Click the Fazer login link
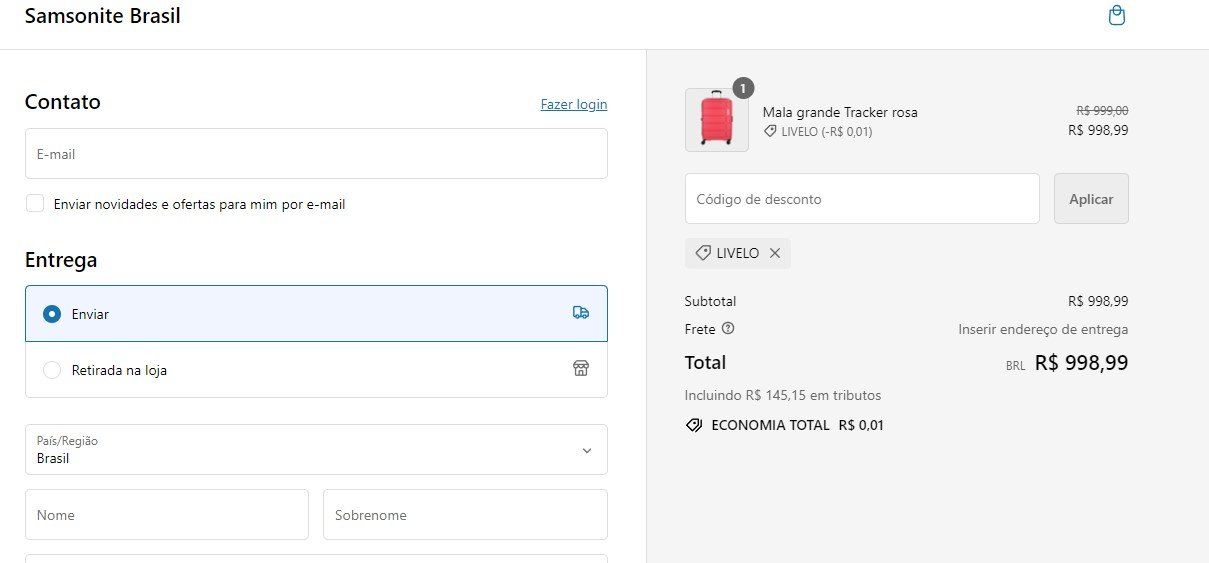The width and height of the screenshot is (1209, 563). 574,104
